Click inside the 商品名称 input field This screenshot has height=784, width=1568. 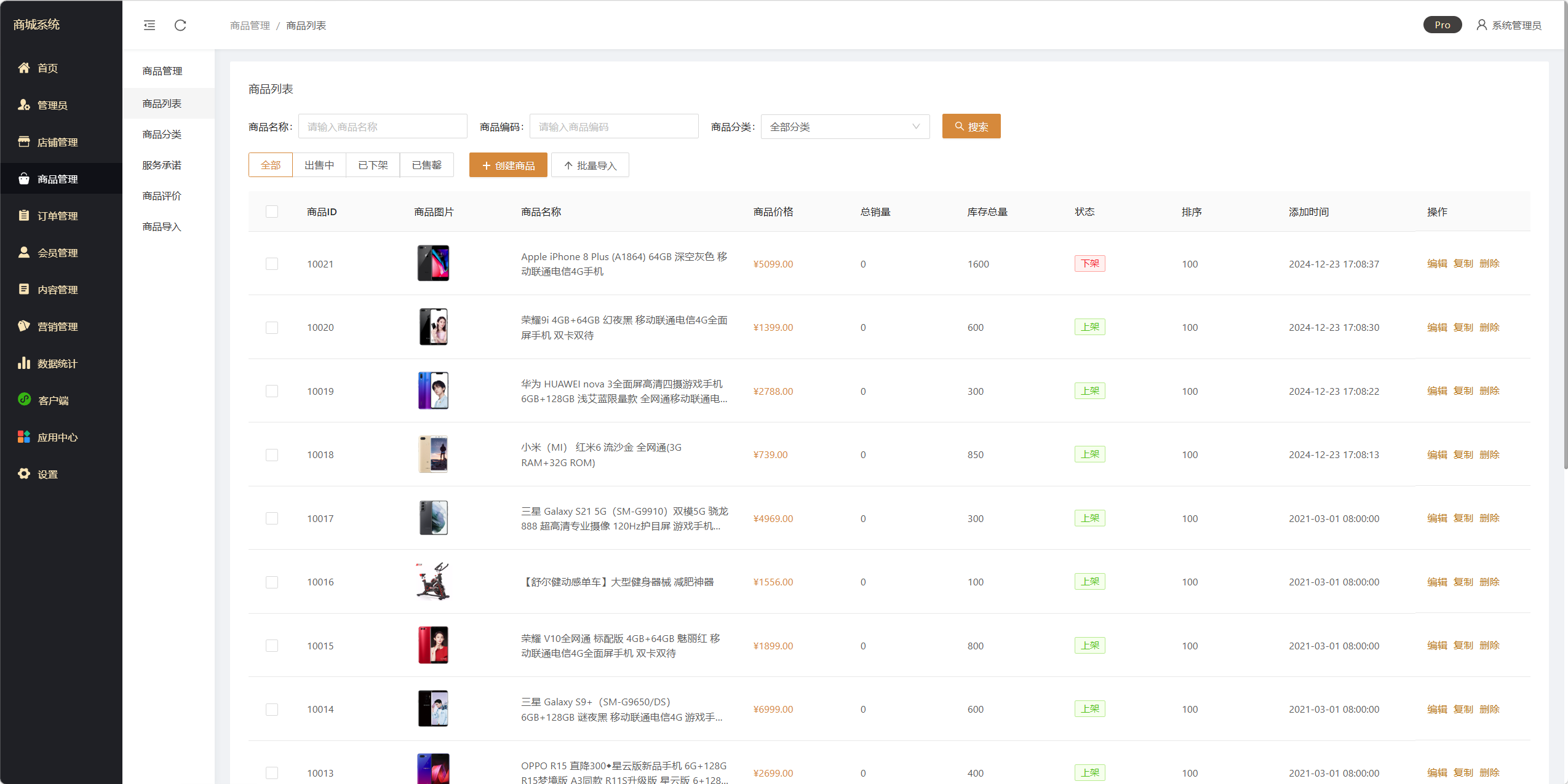(x=383, y=126)
